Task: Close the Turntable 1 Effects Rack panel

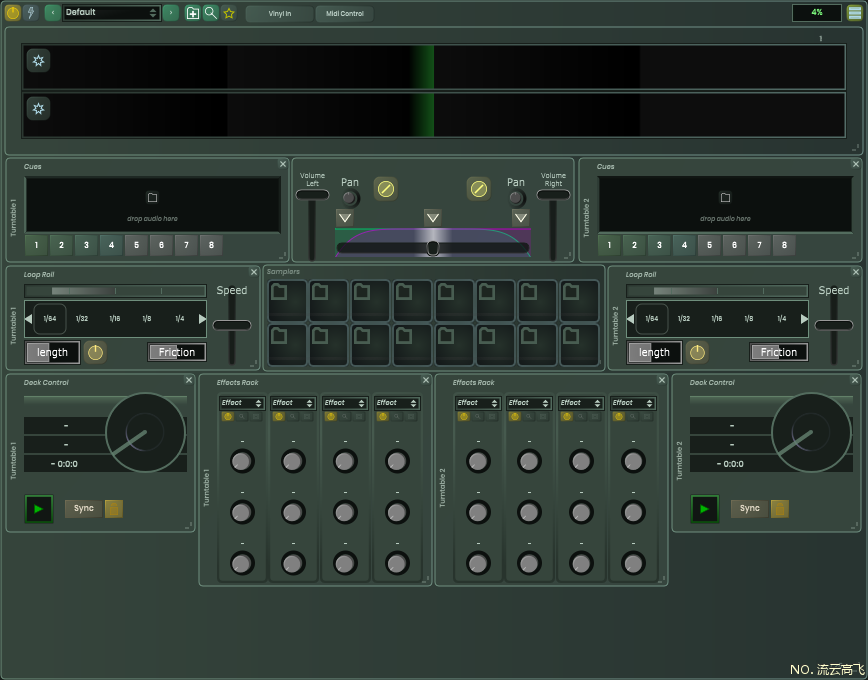Action: coord(426,380)
